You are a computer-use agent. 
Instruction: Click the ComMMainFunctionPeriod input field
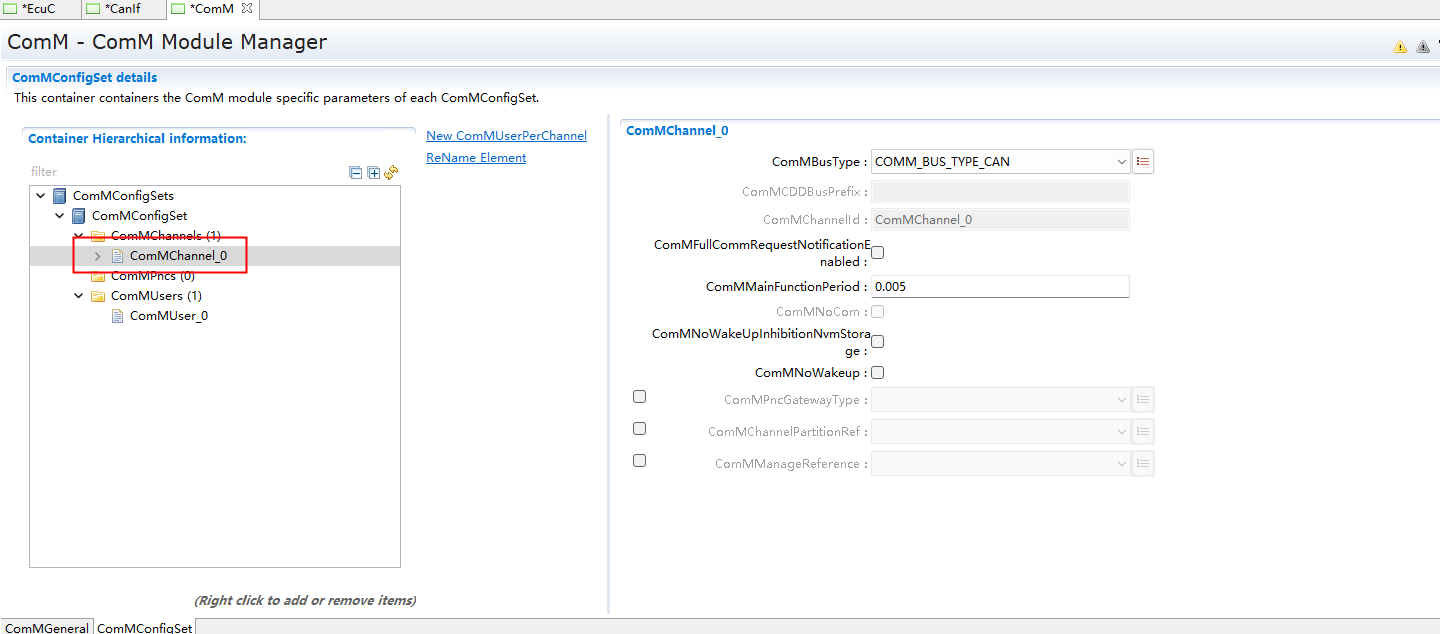point(1000,287)
